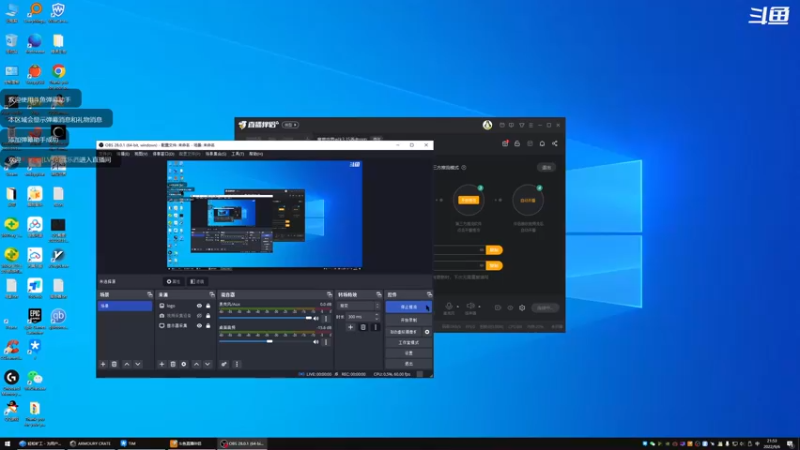This screenshot has height=450, width=800.
Task: Open the File menu in OBS
Action: point(105,154)
